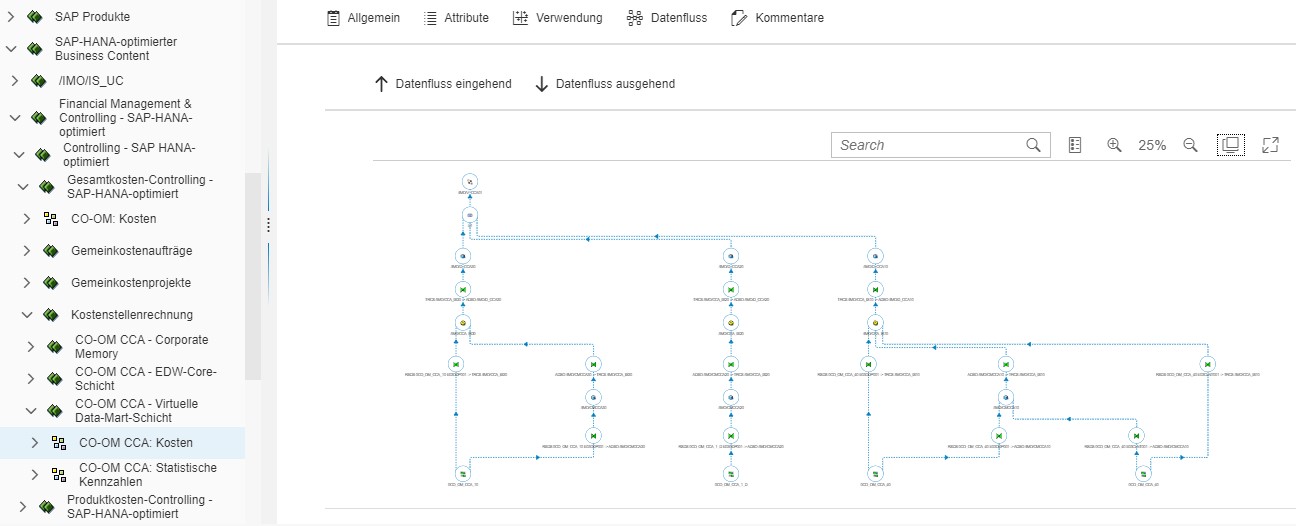The image size is (1296, 526).
Task: Open the Verwendung tab
Action: [x=557, y=18]
